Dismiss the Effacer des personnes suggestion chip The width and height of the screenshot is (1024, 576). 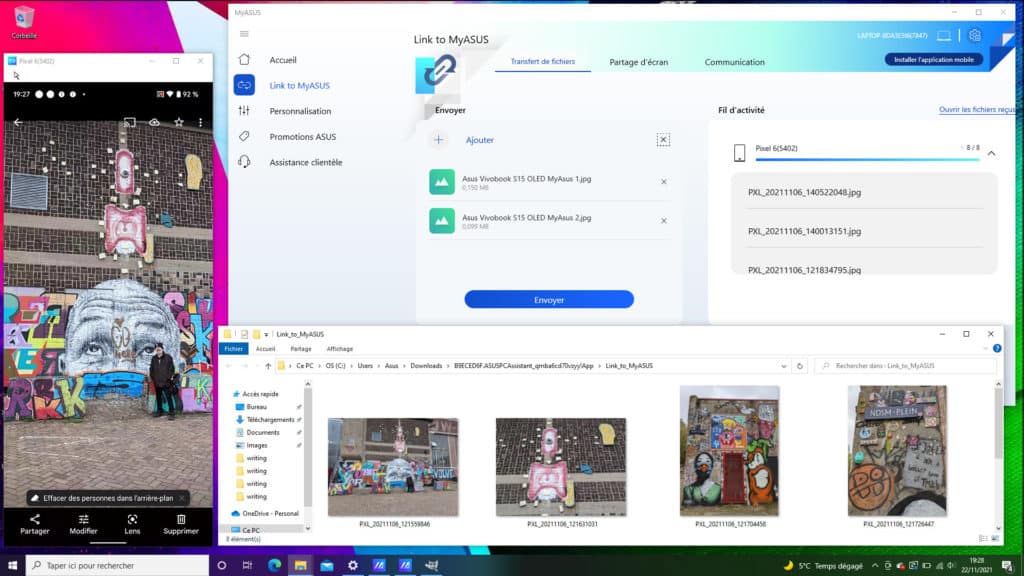[182, 498]
